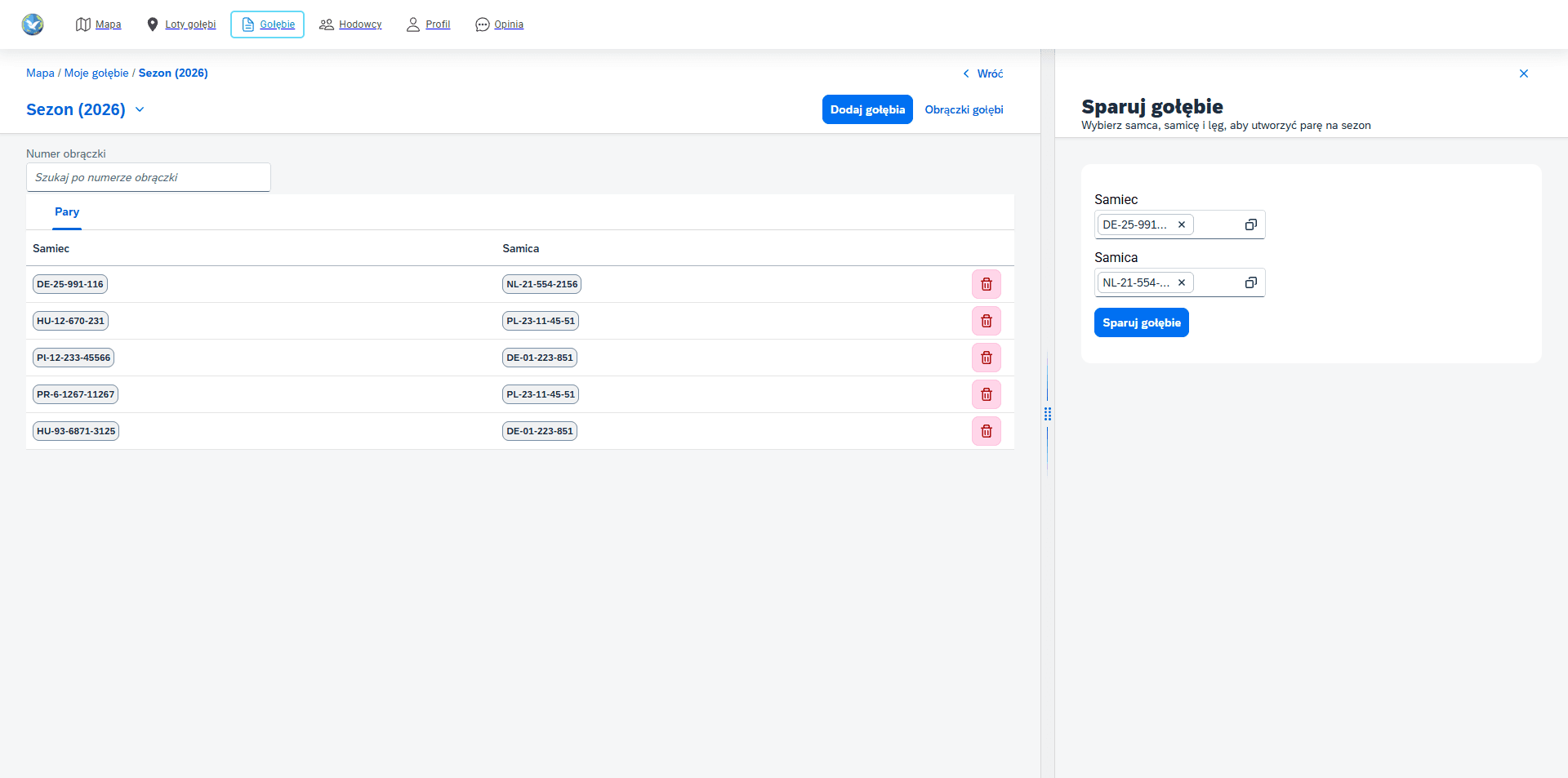The height and width of the screenshot is (778, 1568).
Task: Open the Loty gołębi navigation item
Action: click(x=181, y=24)
